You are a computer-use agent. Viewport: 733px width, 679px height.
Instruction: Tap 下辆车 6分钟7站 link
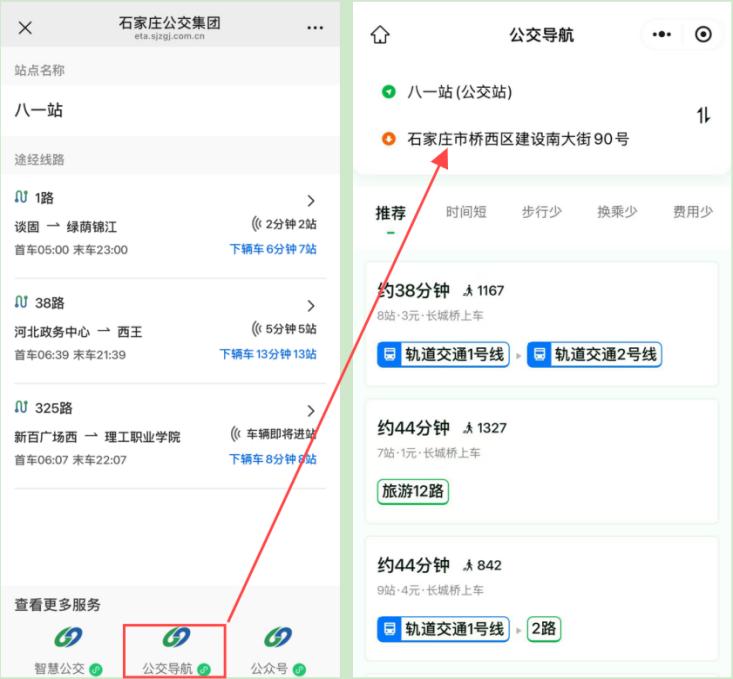click(273, 249)
